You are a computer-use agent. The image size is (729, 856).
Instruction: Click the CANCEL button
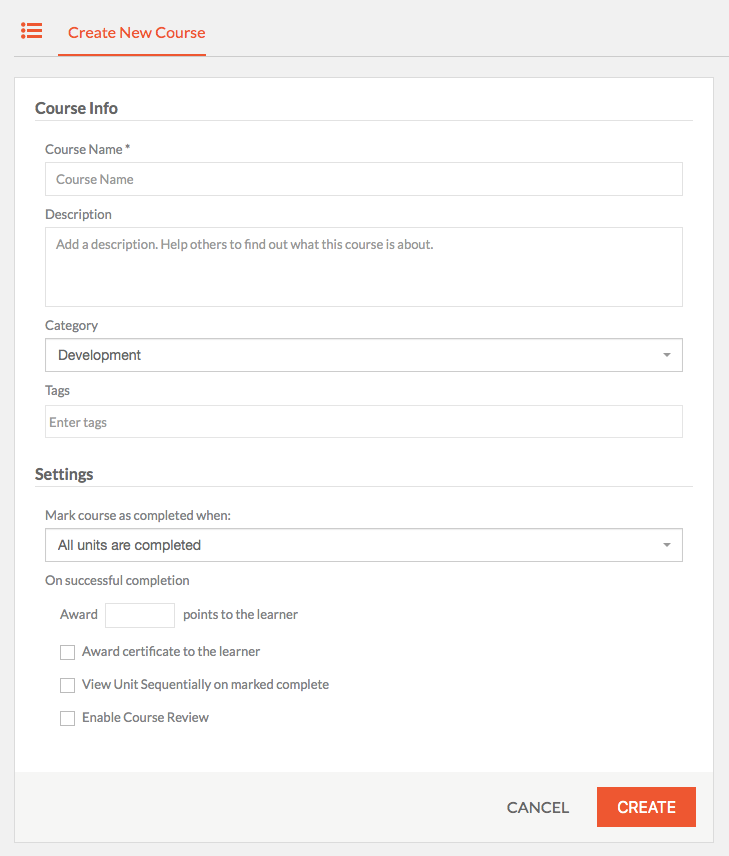click(538, 807)
